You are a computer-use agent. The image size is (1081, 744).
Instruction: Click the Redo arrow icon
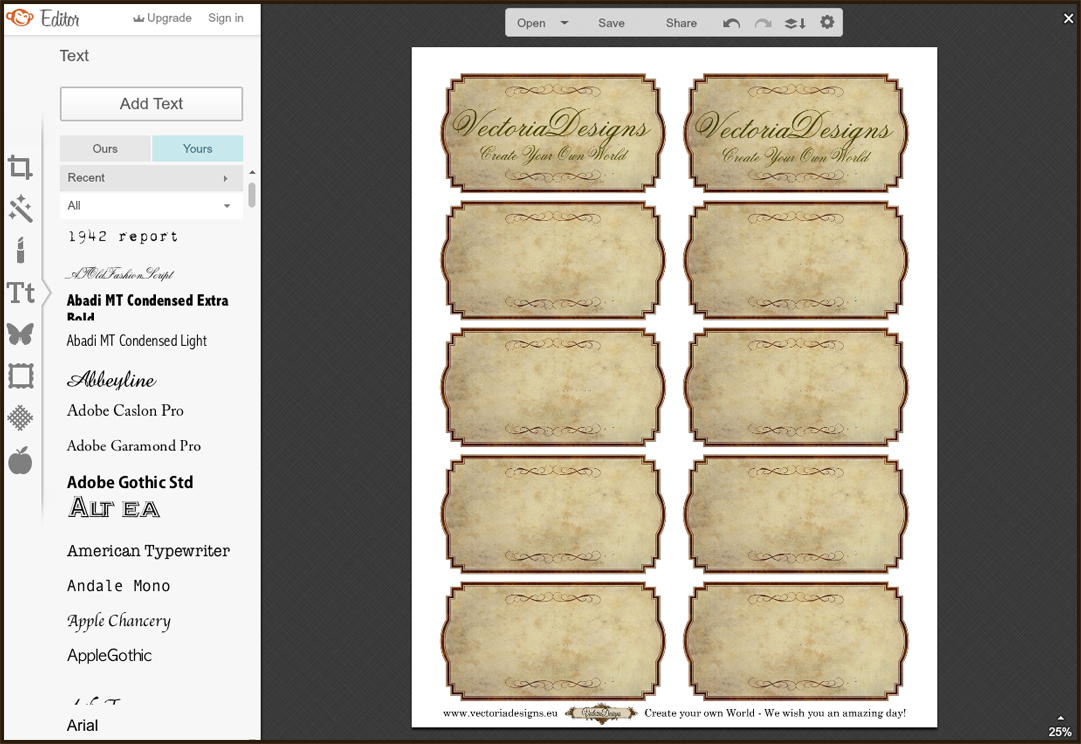763,23
